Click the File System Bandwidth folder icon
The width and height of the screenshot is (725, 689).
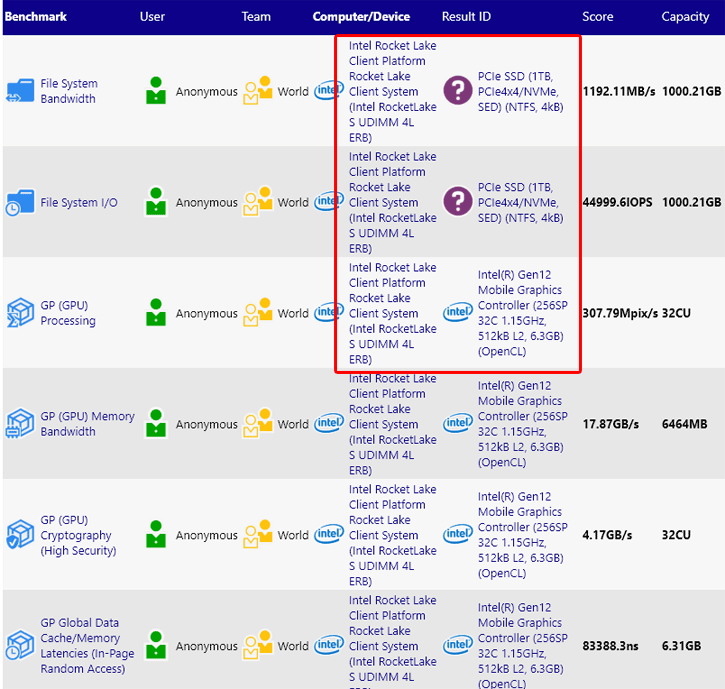[x=20, y=91]
